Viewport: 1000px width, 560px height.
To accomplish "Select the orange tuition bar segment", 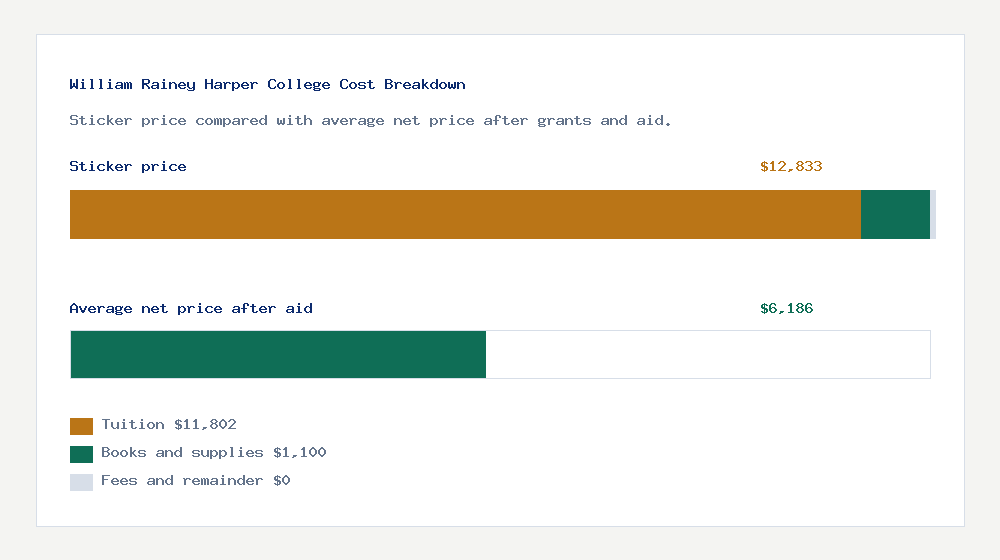I will tap(465, 214).
